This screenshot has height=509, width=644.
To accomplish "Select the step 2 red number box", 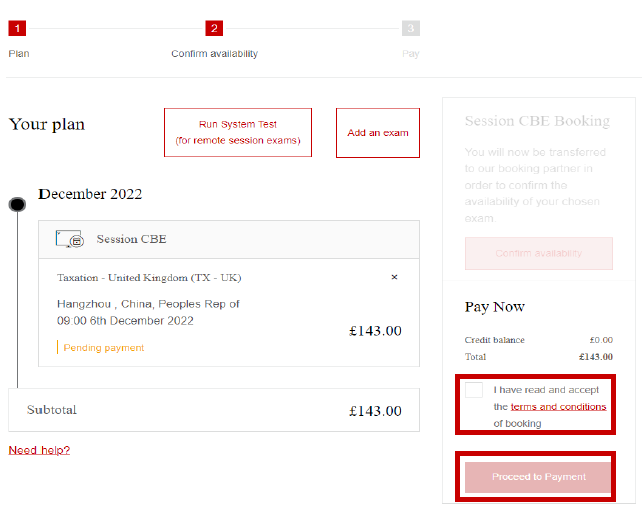I will [214, 28].
